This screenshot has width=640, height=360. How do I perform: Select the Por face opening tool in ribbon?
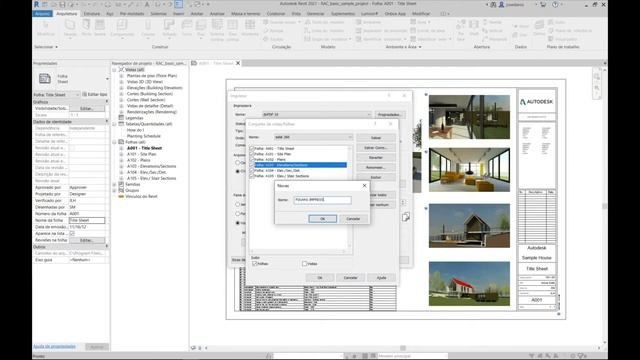[x=461, y=29]
